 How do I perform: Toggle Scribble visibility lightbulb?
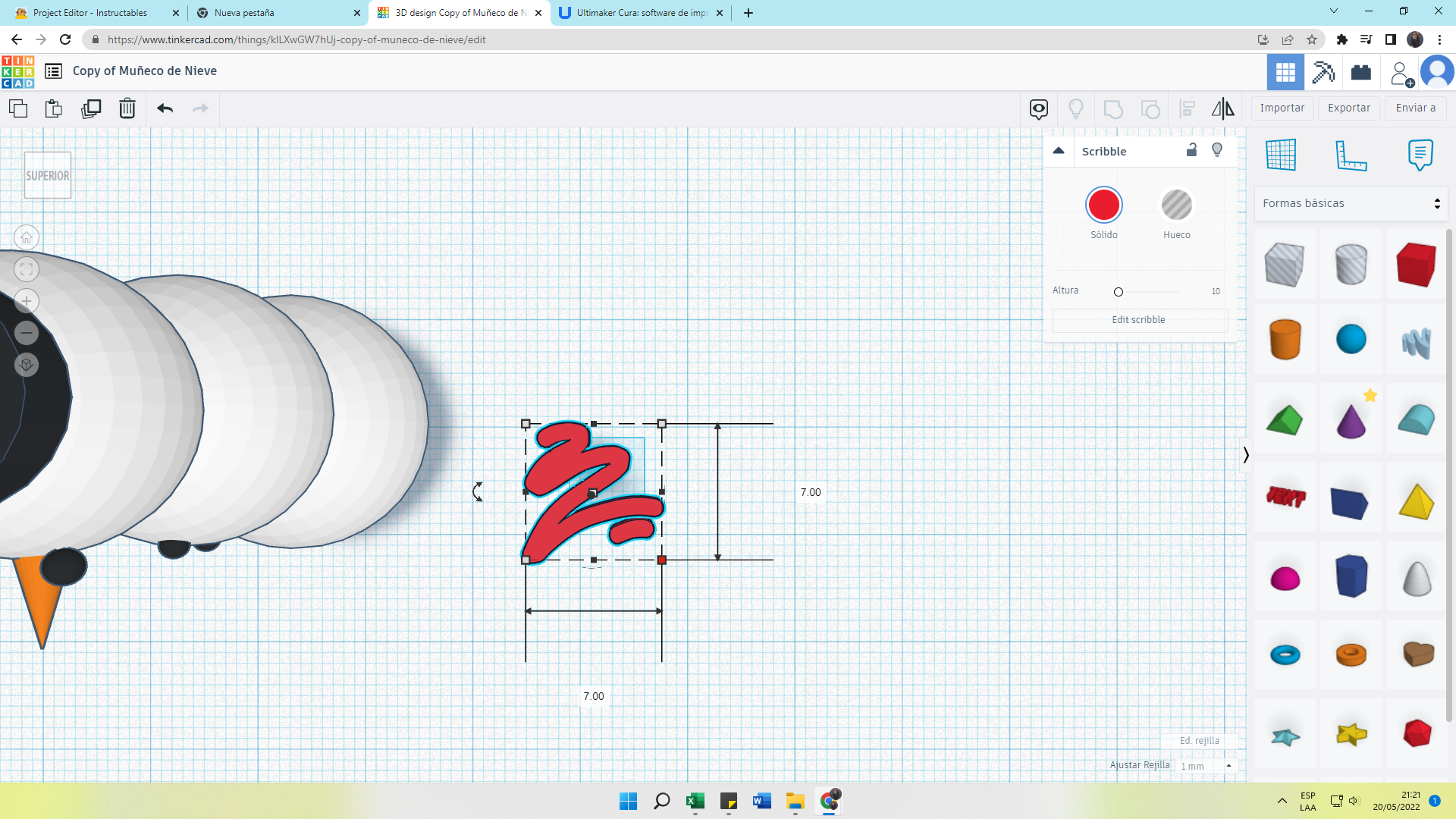[1217, 150]
